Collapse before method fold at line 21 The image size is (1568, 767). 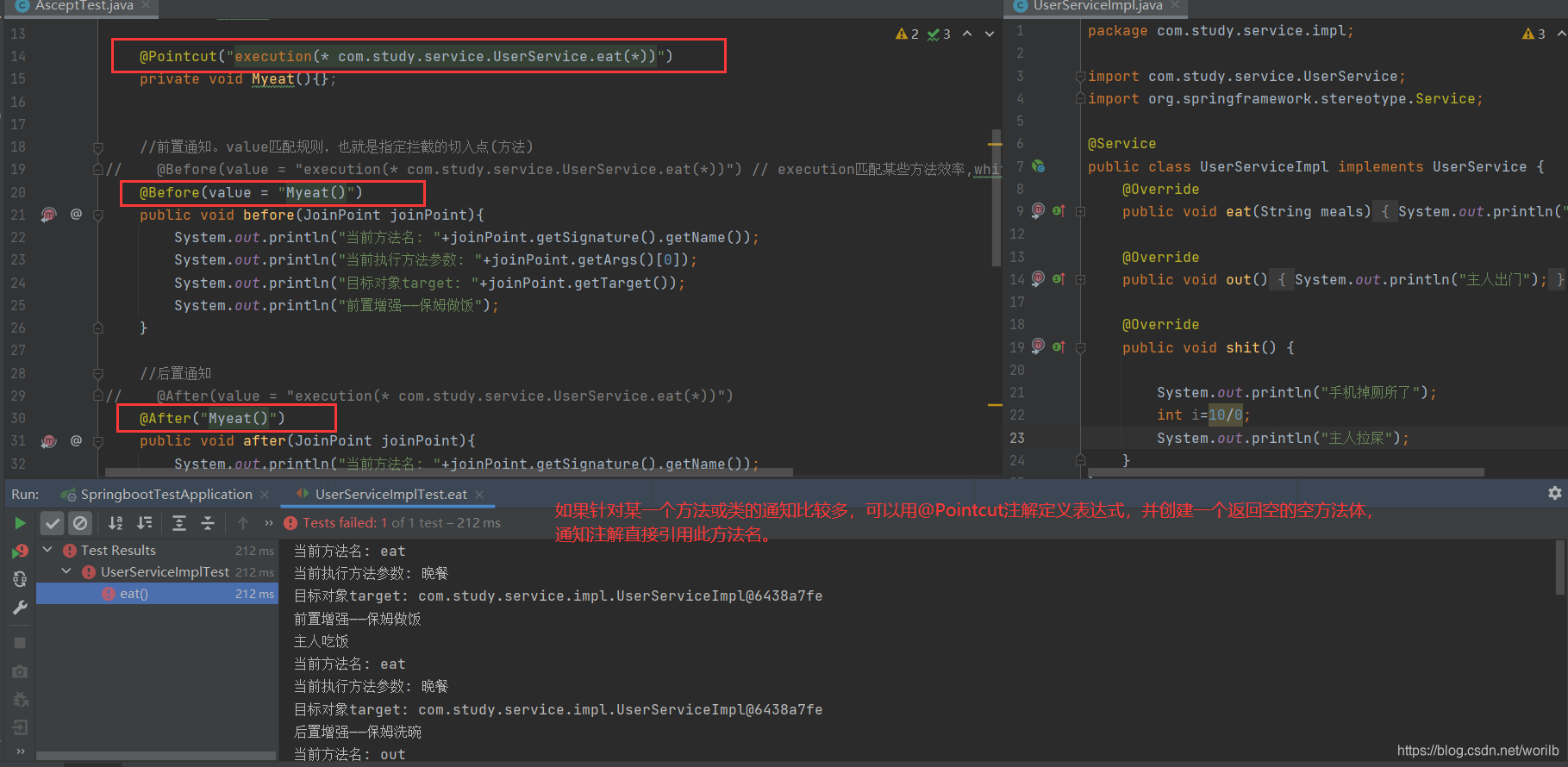(x=98, y=215)
